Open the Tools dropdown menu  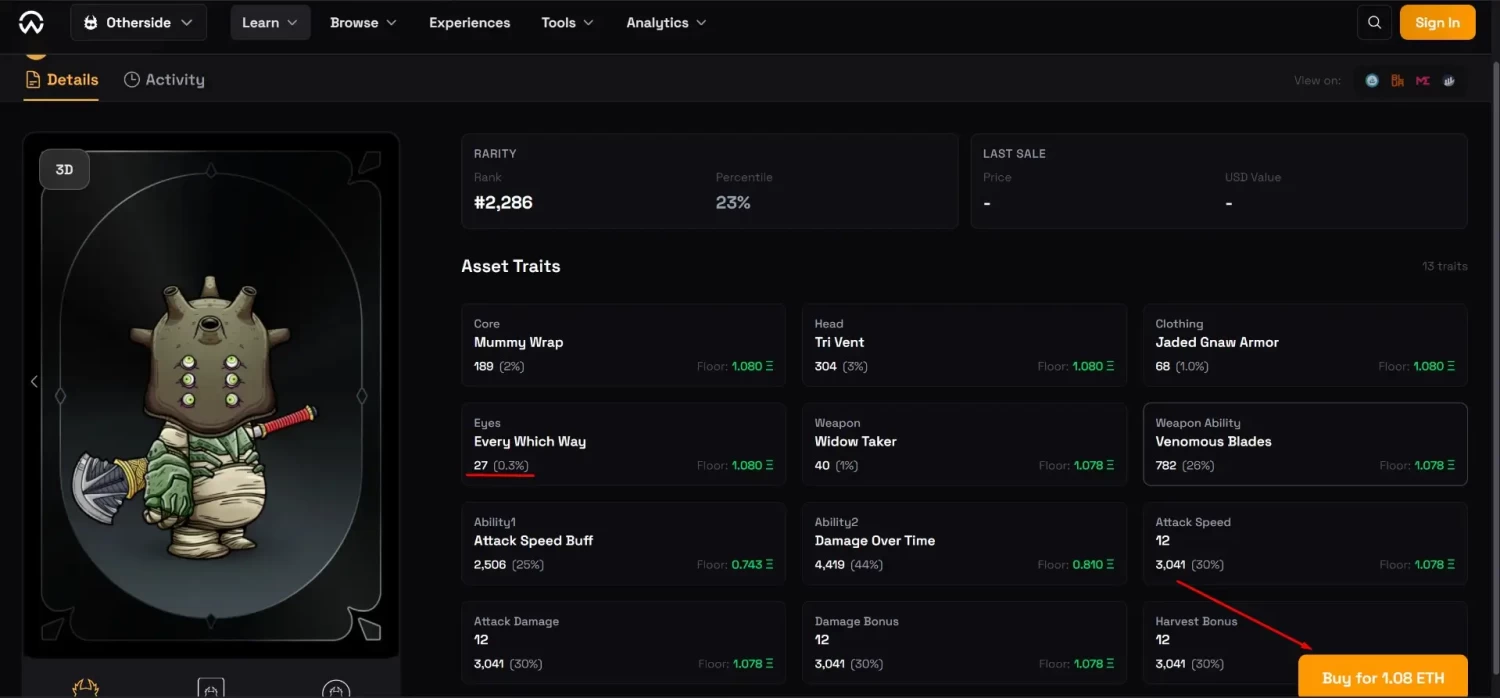[x=567, y=22]
